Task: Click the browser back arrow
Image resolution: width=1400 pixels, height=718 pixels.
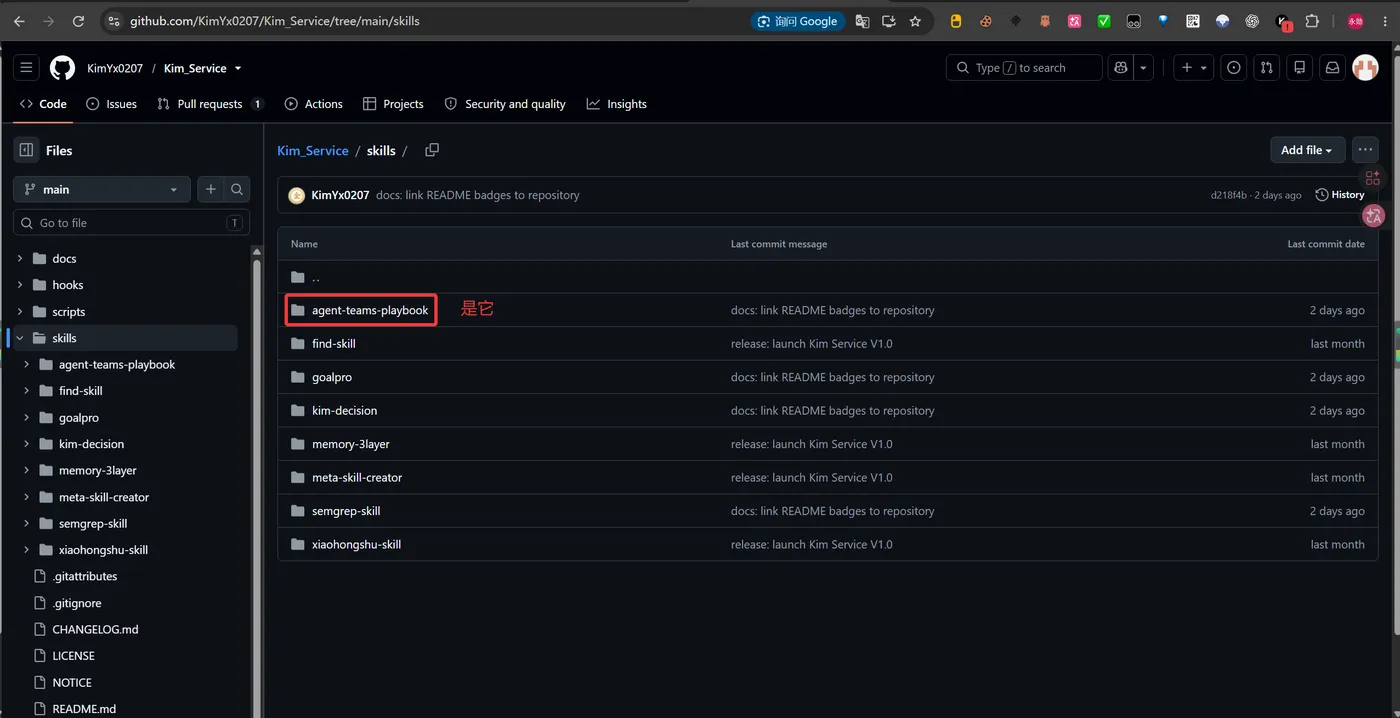Action: coord(19,21)
